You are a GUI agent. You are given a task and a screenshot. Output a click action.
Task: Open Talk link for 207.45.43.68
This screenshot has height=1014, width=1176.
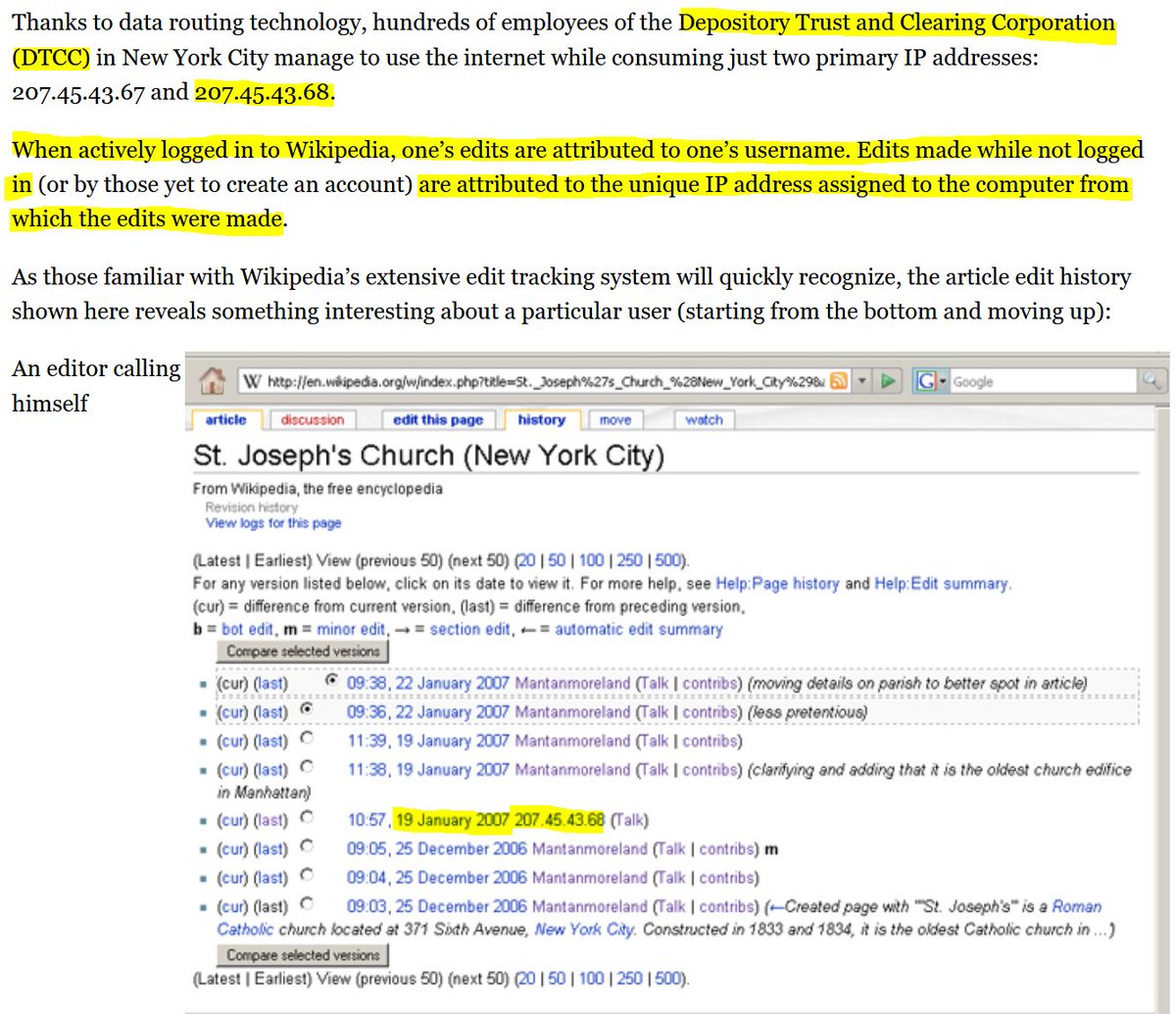[629, 820]
